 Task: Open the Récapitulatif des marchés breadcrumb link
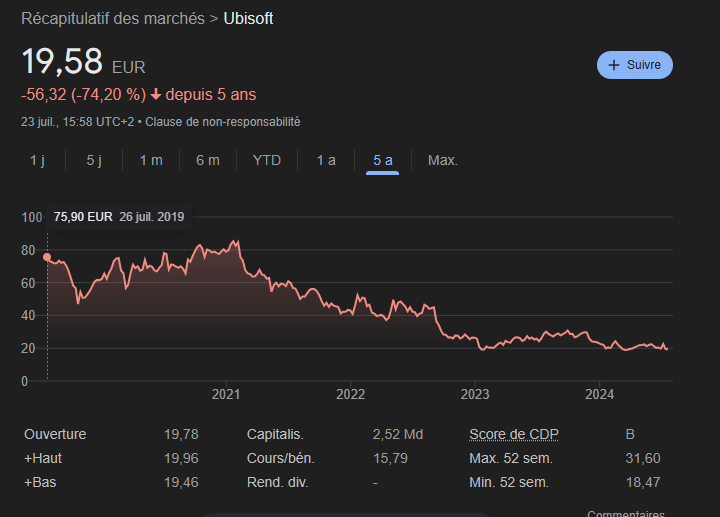coord(113,19)
